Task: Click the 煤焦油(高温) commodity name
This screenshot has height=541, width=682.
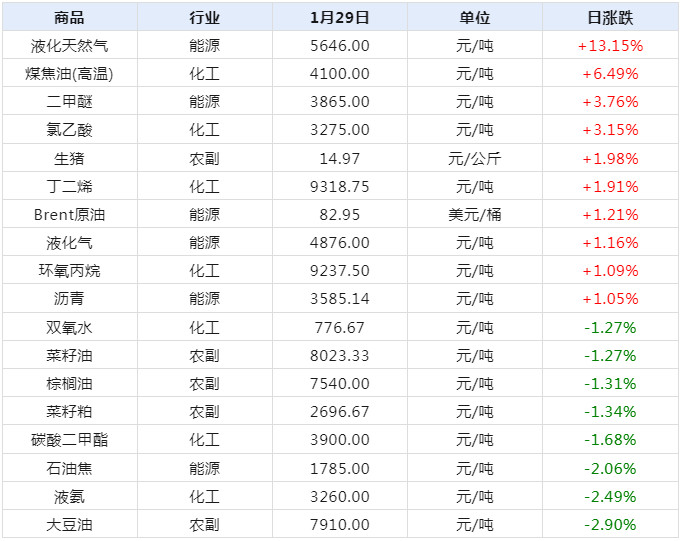Action: [69, 73]
